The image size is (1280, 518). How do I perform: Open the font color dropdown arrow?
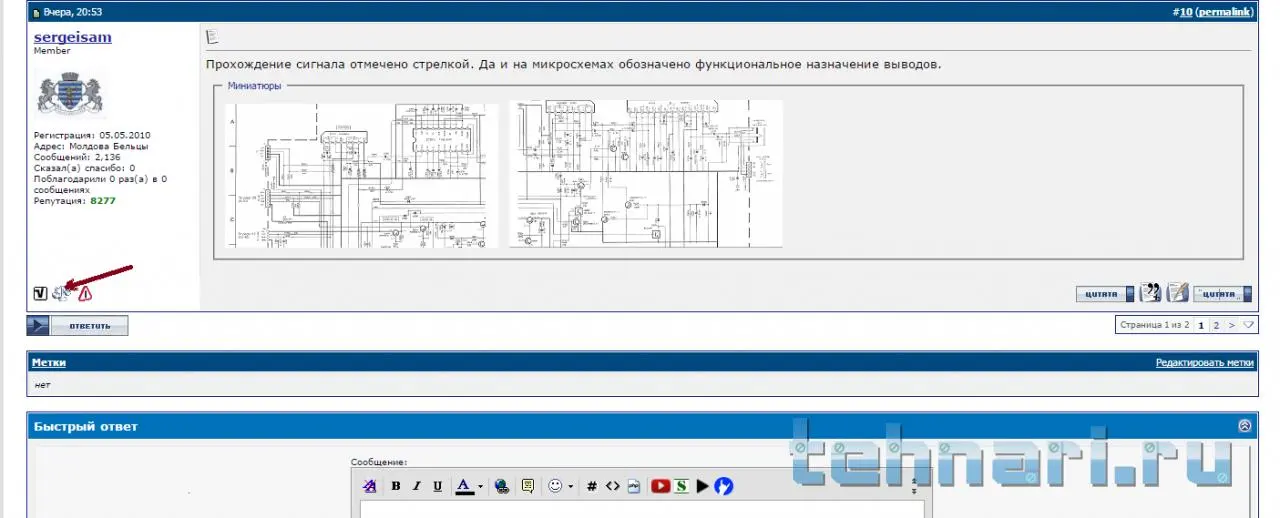coord(481,487)
